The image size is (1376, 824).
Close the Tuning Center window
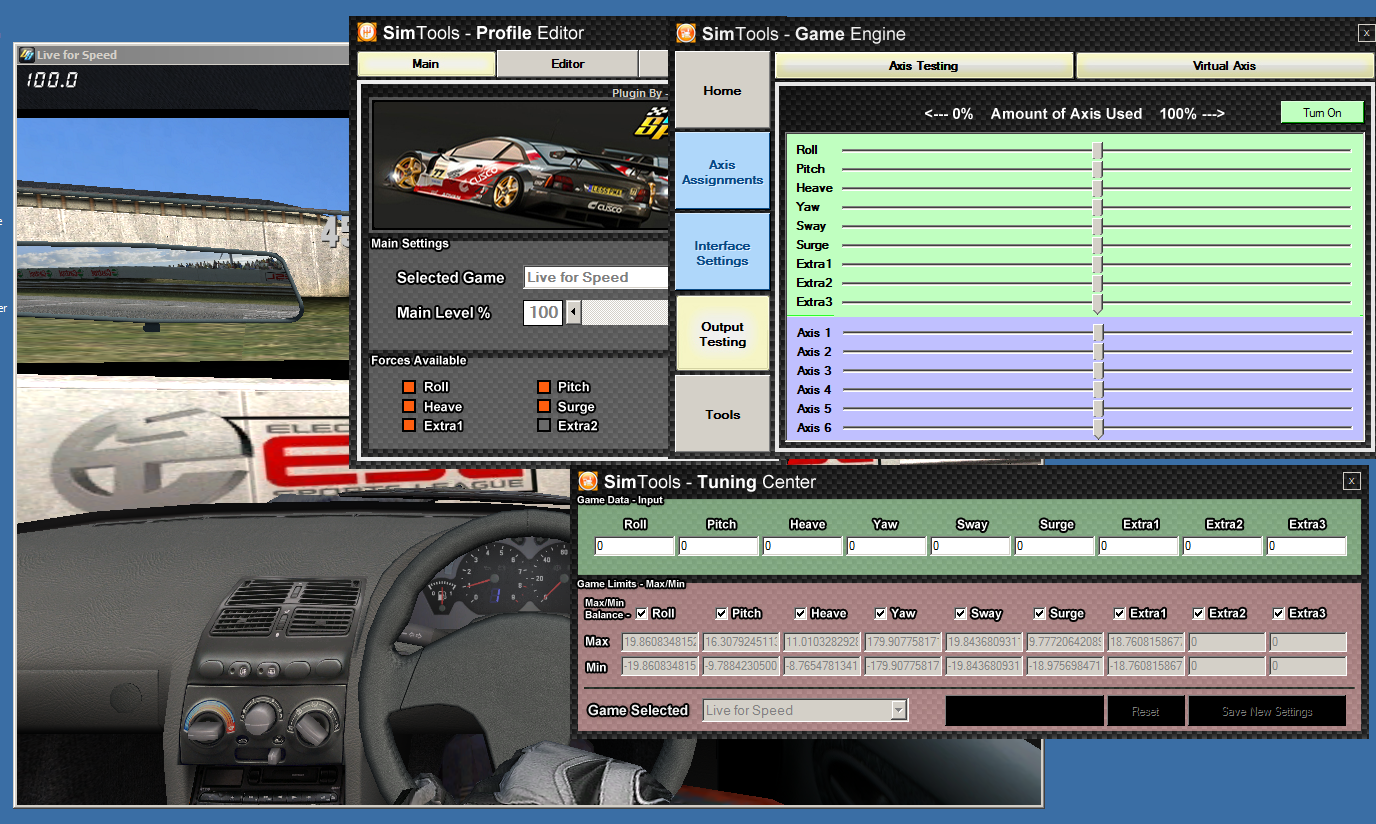1352,481
